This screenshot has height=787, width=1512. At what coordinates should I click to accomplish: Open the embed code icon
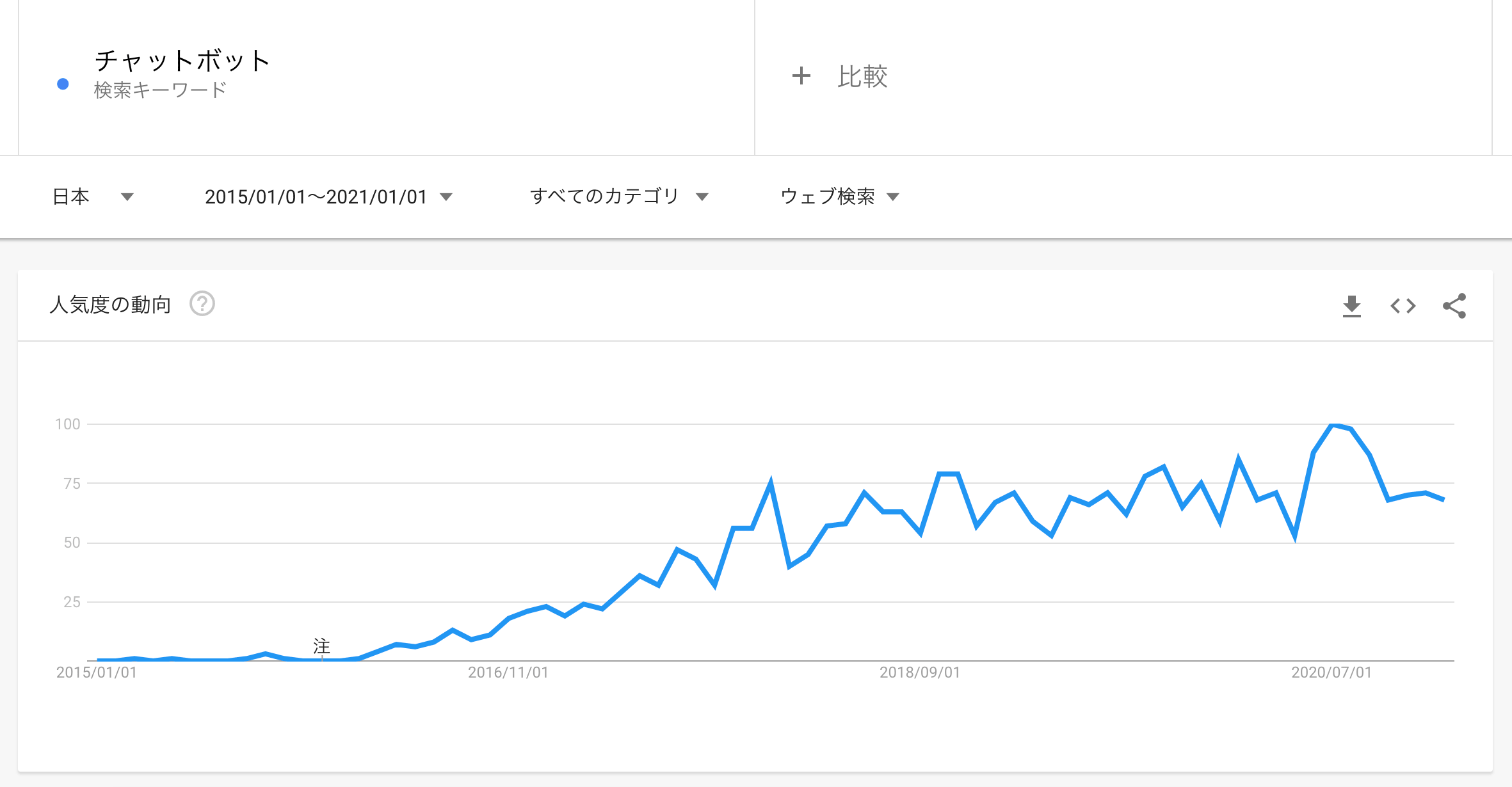coord(1403,306)
